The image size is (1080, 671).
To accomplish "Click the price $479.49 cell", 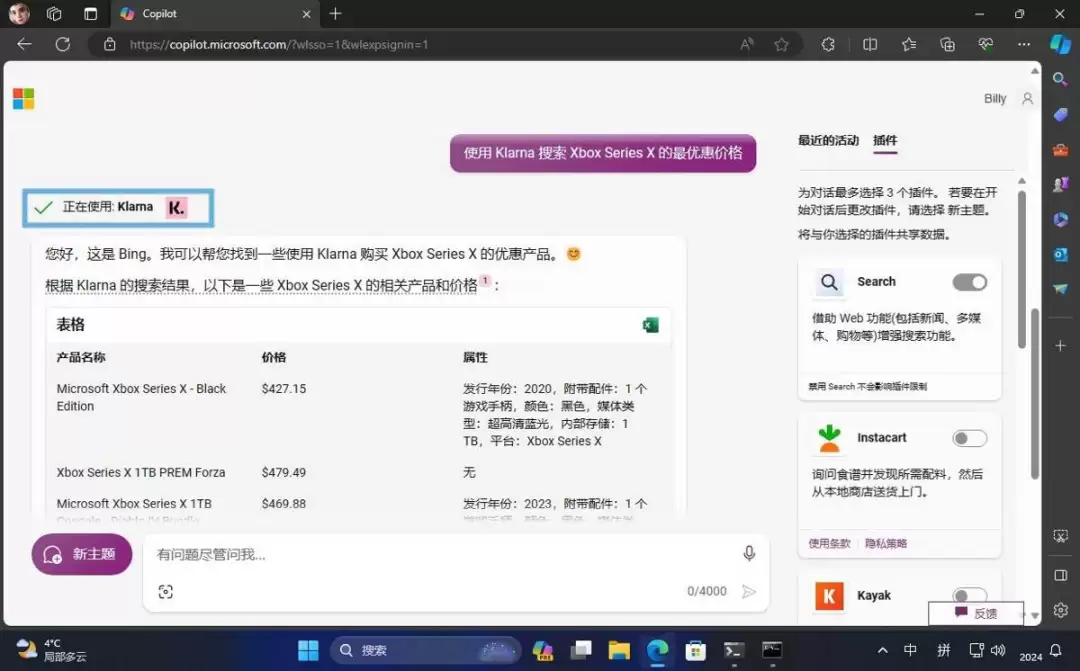I will coord(284,473).
